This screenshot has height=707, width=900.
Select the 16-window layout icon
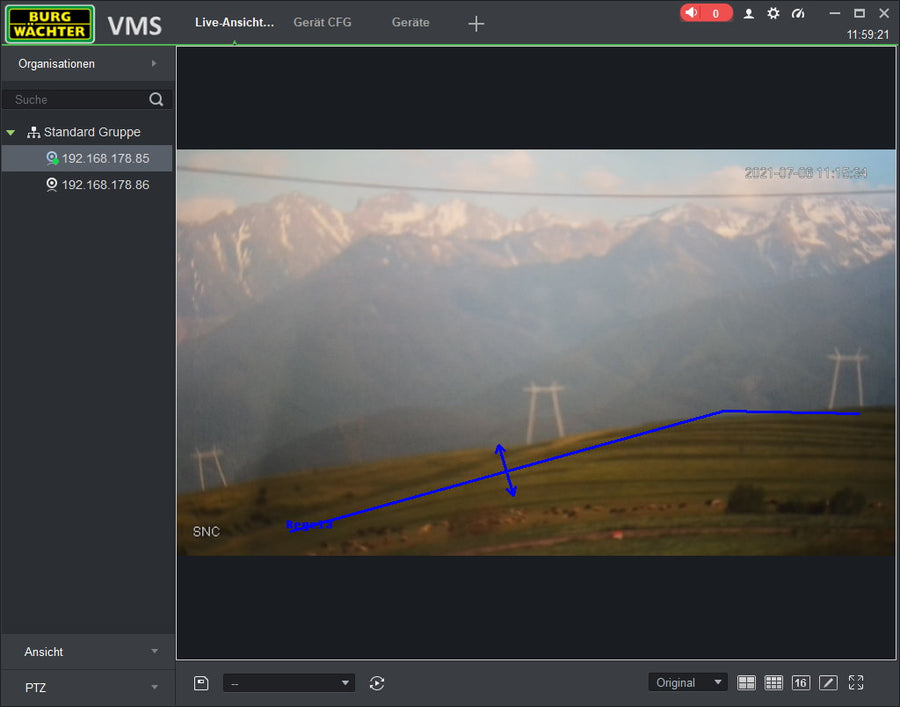coord(800,683)
